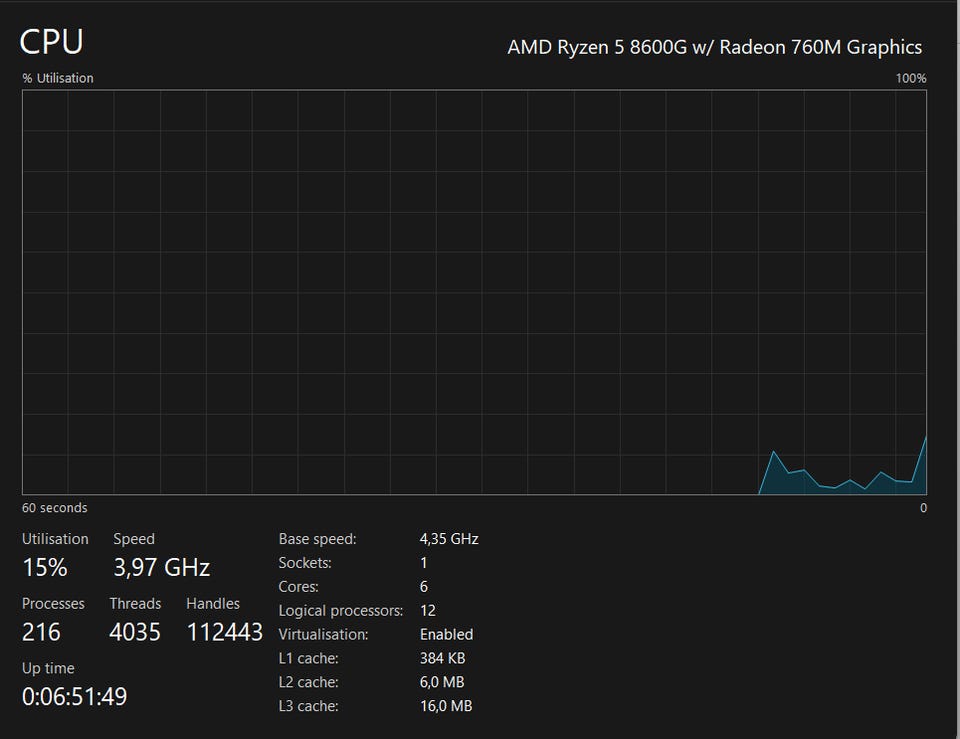Click the Virtualisation: label

point(323,634)
